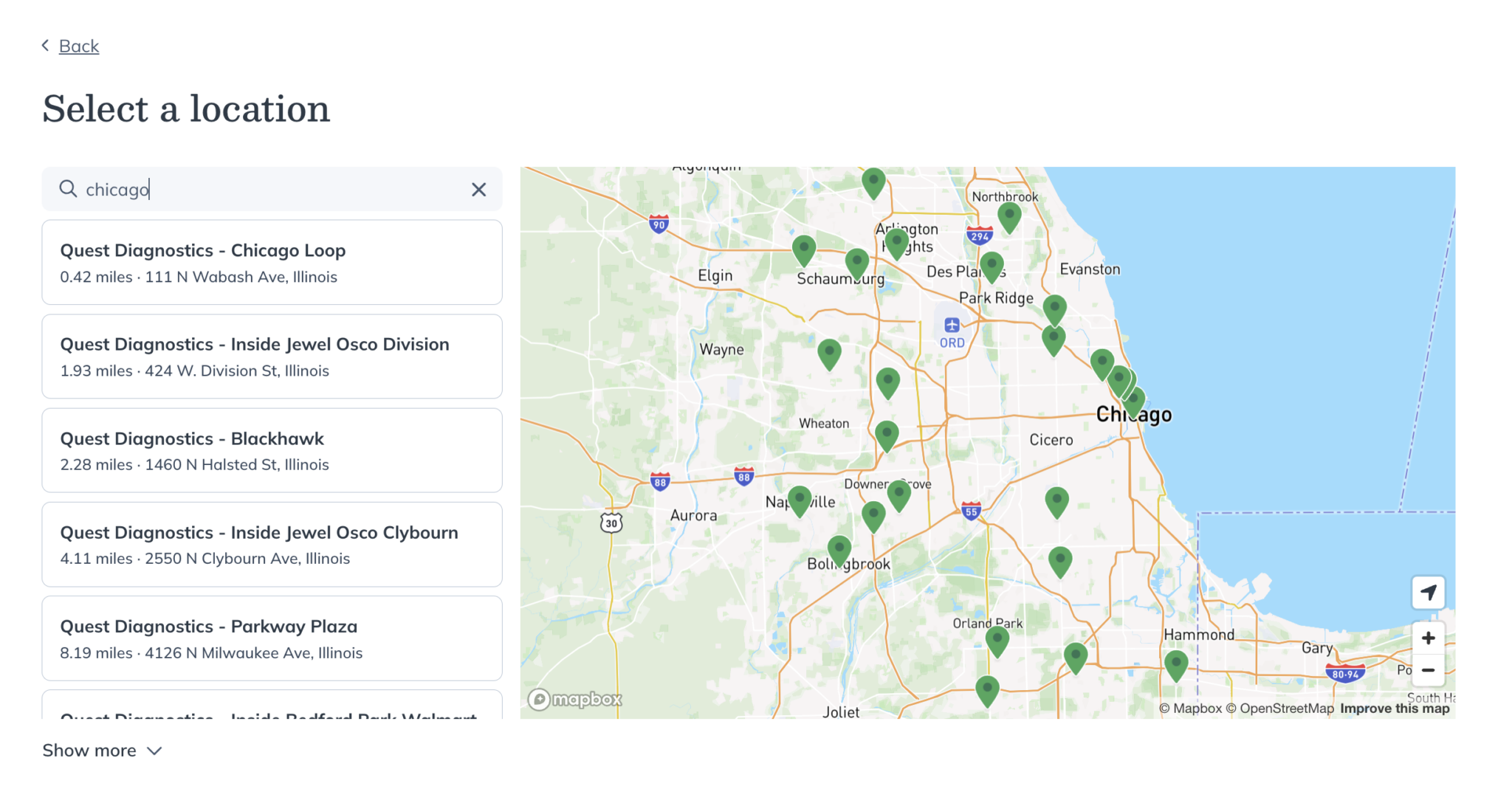Click the Mapbox logo
Viewport: 1512px width, 803px height.
click(574, 699)
